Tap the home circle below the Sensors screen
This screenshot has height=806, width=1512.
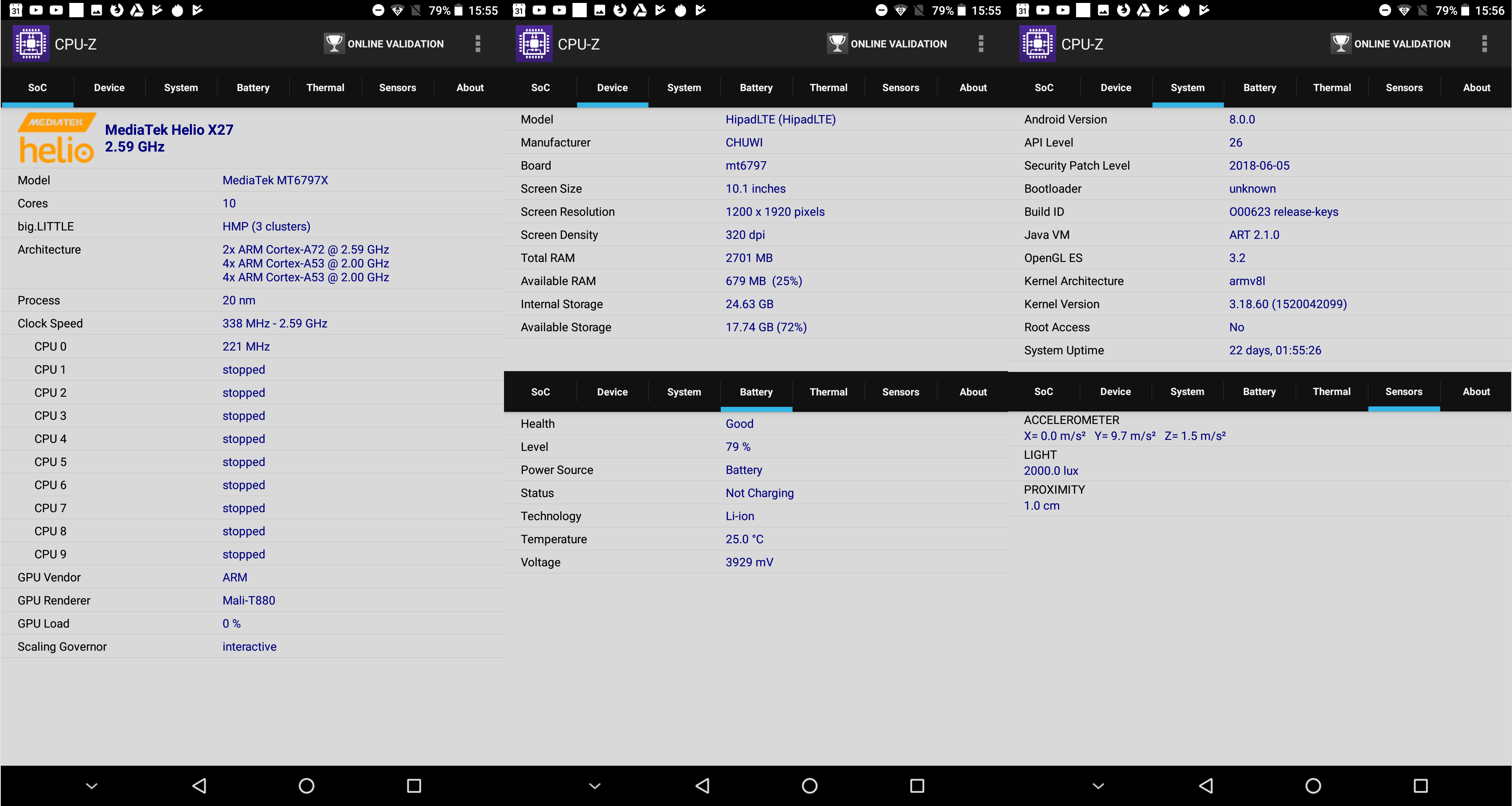pos(1313,785)
